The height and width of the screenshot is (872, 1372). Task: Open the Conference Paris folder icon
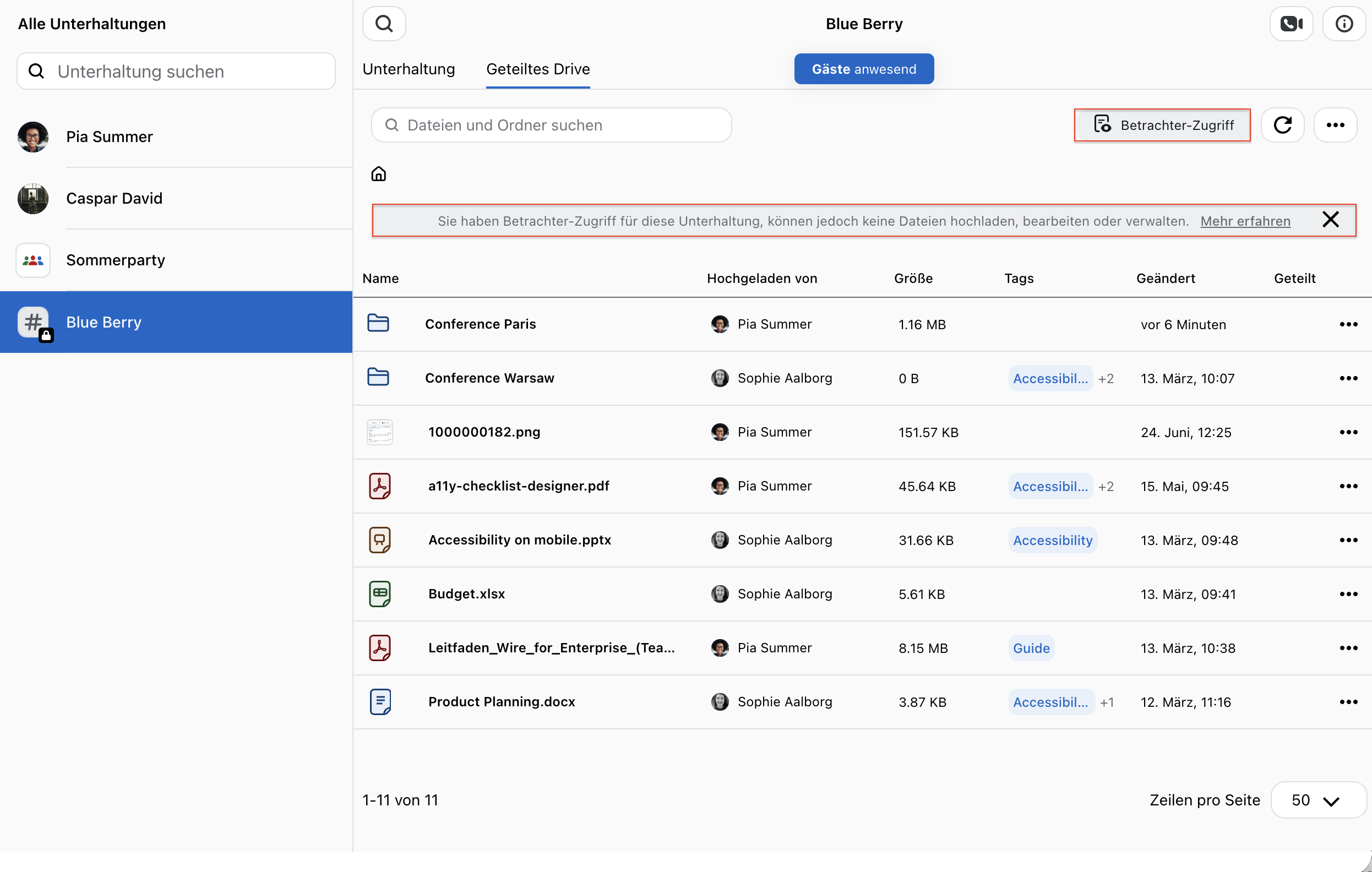tap(378, 324)
